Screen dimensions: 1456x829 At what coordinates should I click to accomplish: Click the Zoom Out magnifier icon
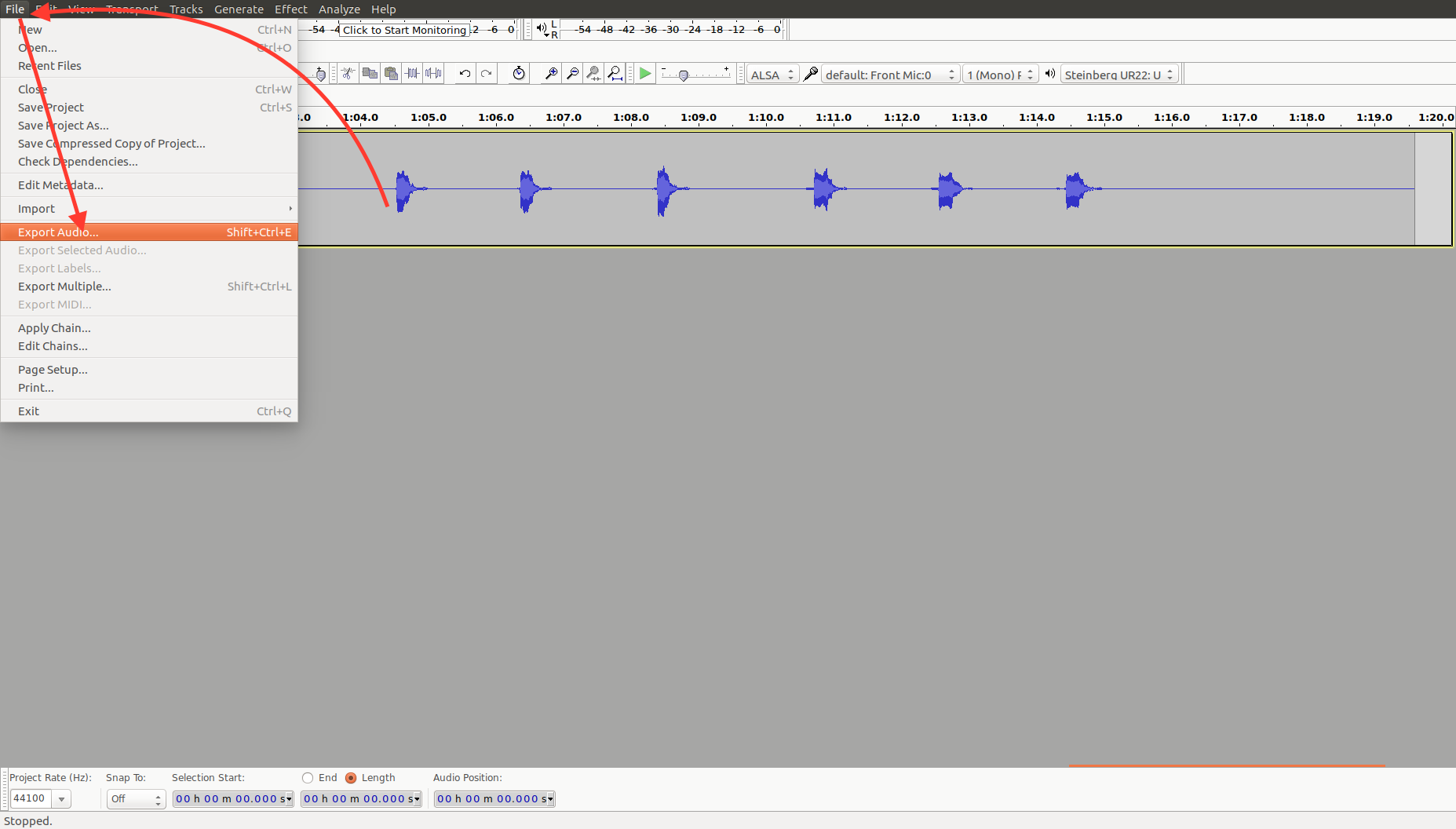572,74
